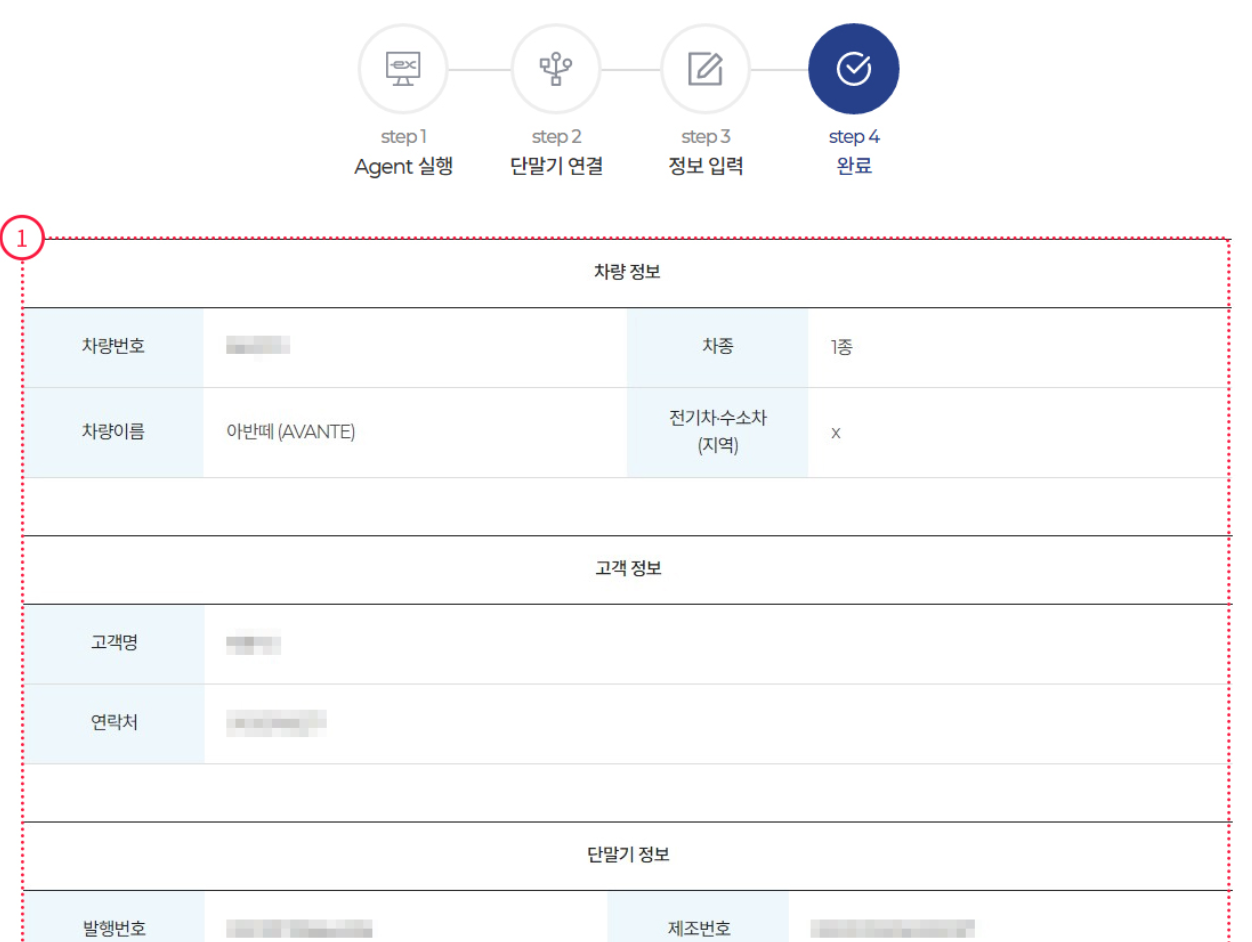Select the 연락처 contact field
Viewport: 1252px width, 942px height.
click(113, 723)
